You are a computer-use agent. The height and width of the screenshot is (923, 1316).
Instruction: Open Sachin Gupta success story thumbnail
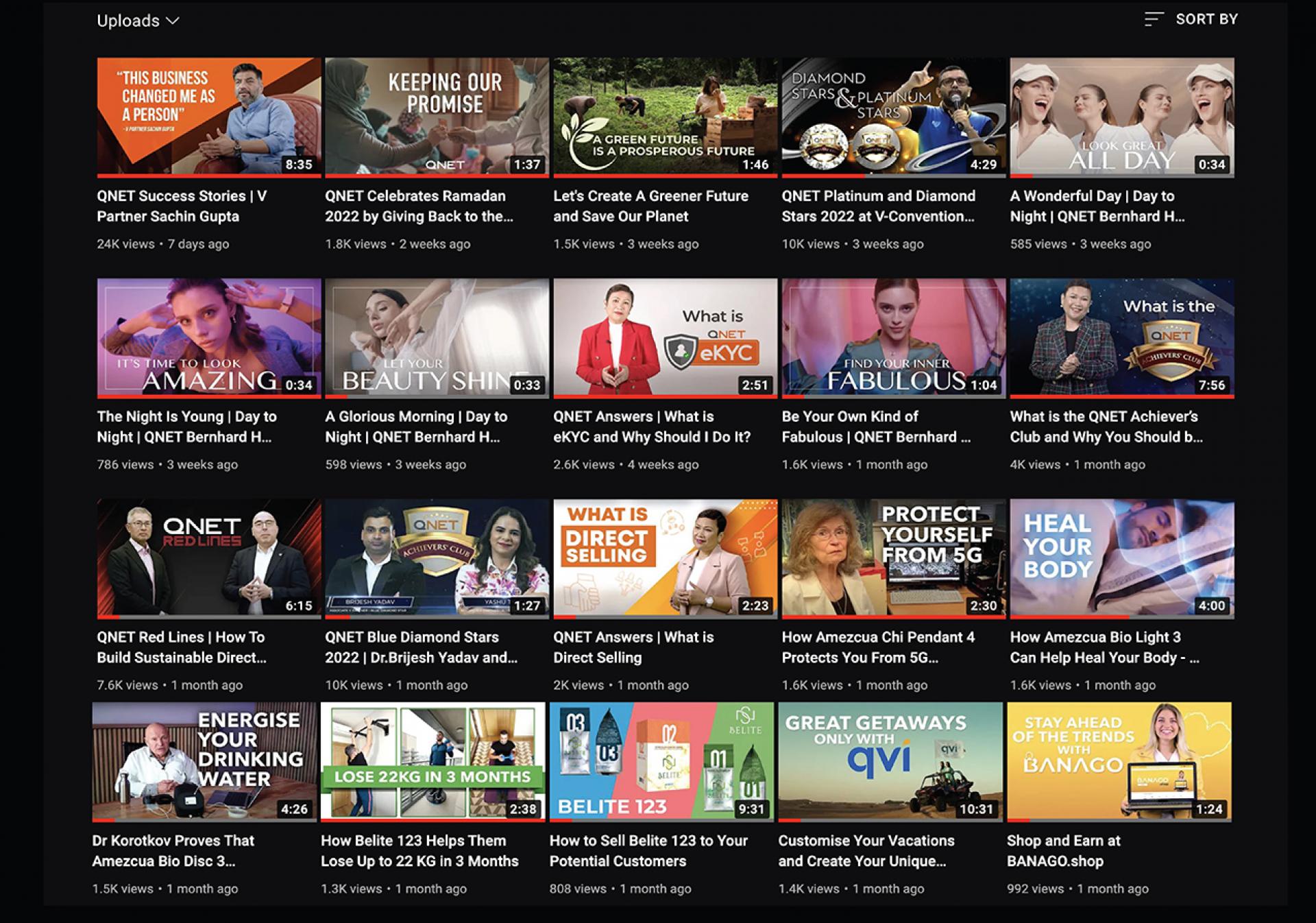tap(209, 117)
